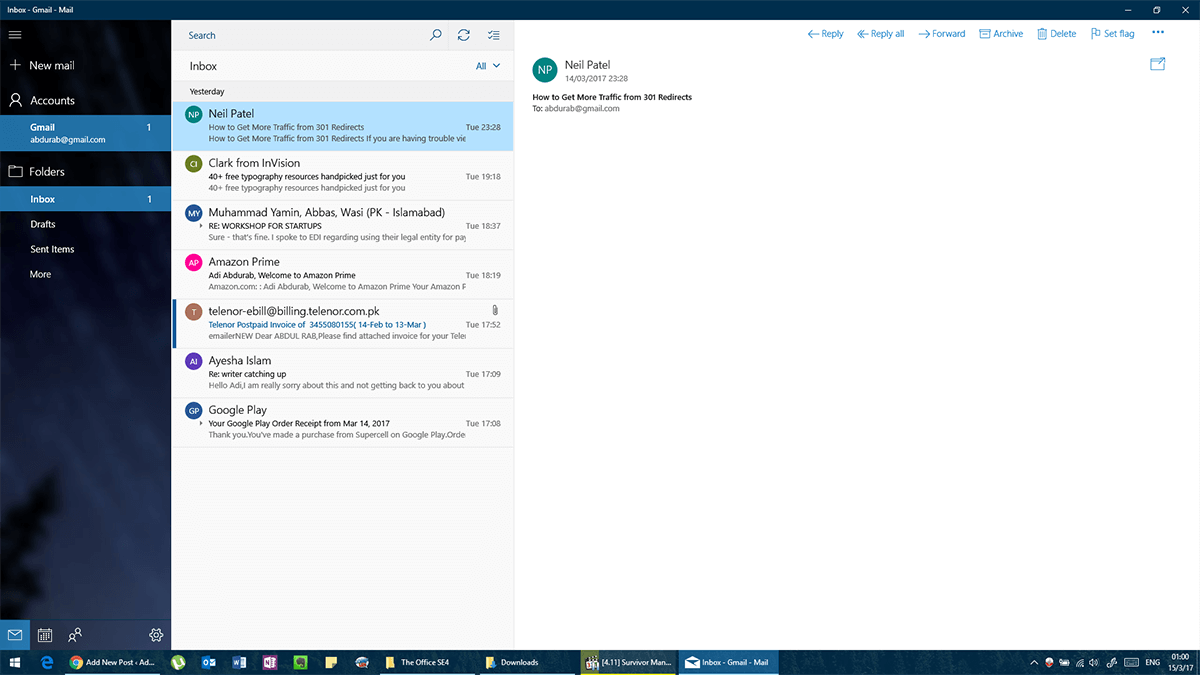Screen dimensions: 1200x675
Task: Compose a message with New mail
Action: tap(41, 65)
